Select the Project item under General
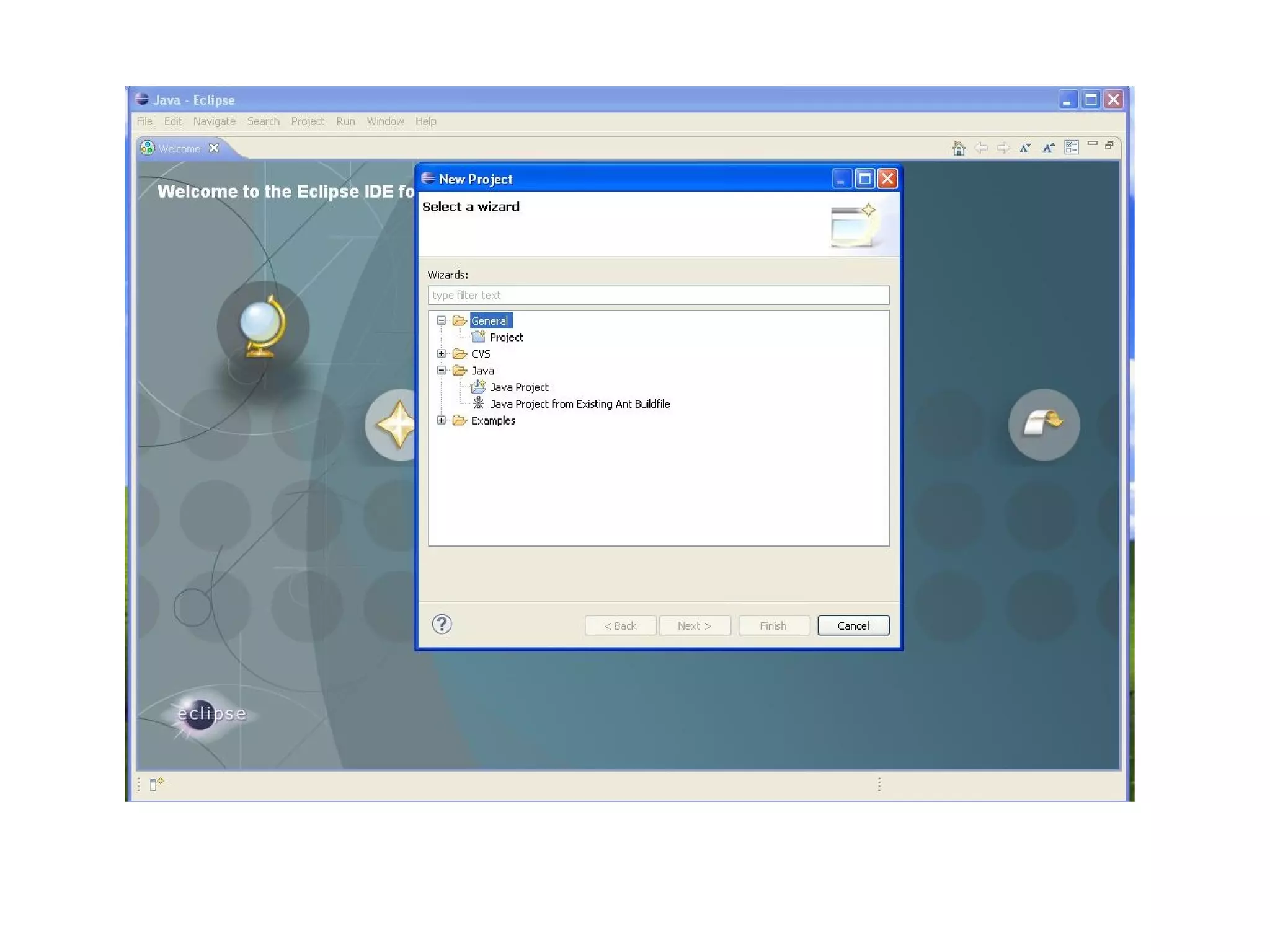Screen dimensions: 1270x952 [x=505, y=337]
